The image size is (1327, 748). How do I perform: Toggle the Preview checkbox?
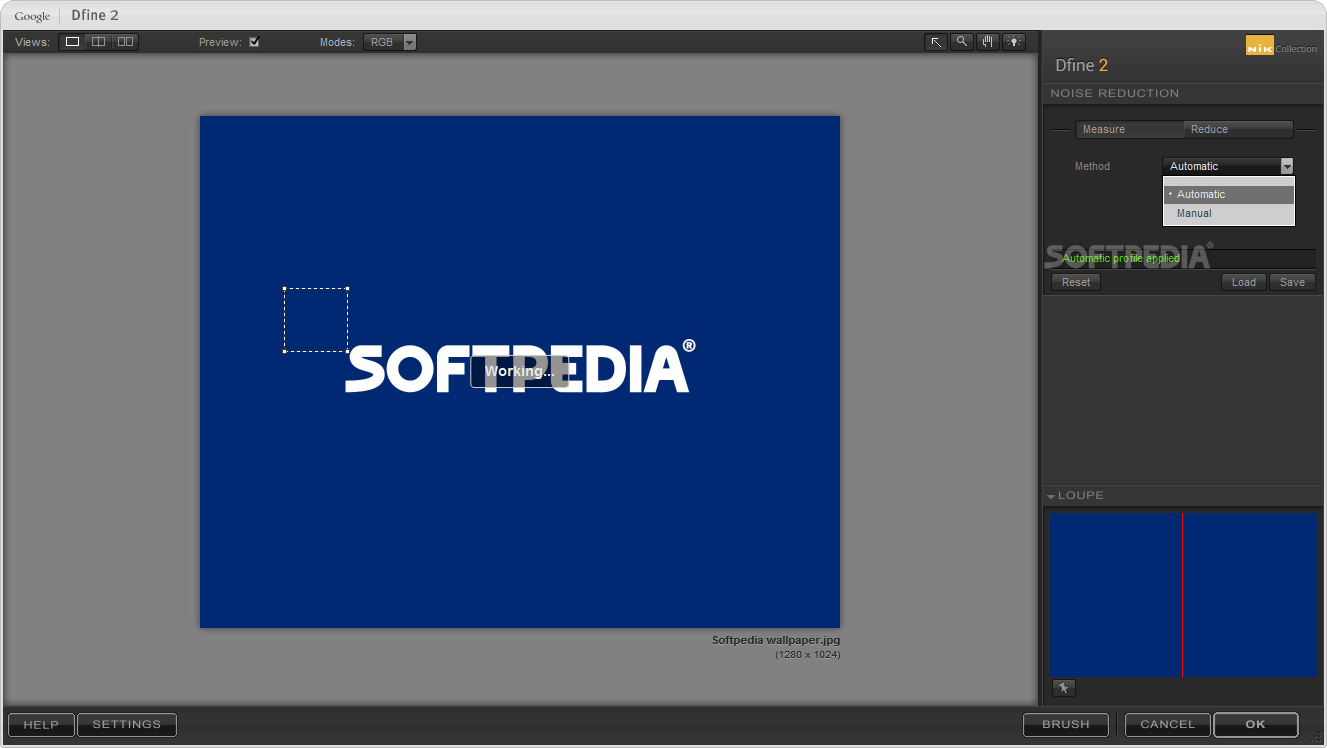[254, 42]
